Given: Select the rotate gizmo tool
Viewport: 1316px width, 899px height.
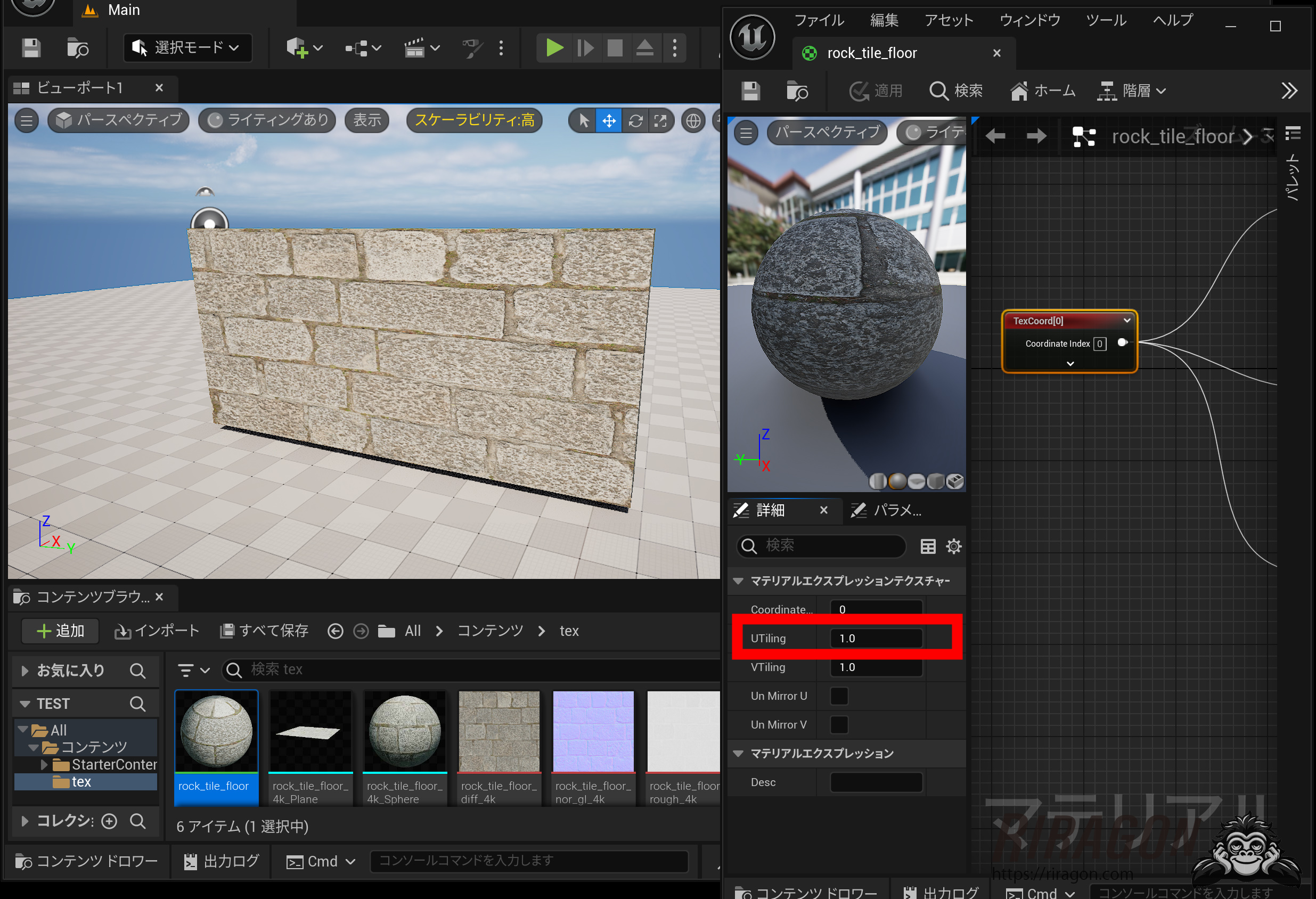Looking at the screenshot, I should click(x=635, y=120).
